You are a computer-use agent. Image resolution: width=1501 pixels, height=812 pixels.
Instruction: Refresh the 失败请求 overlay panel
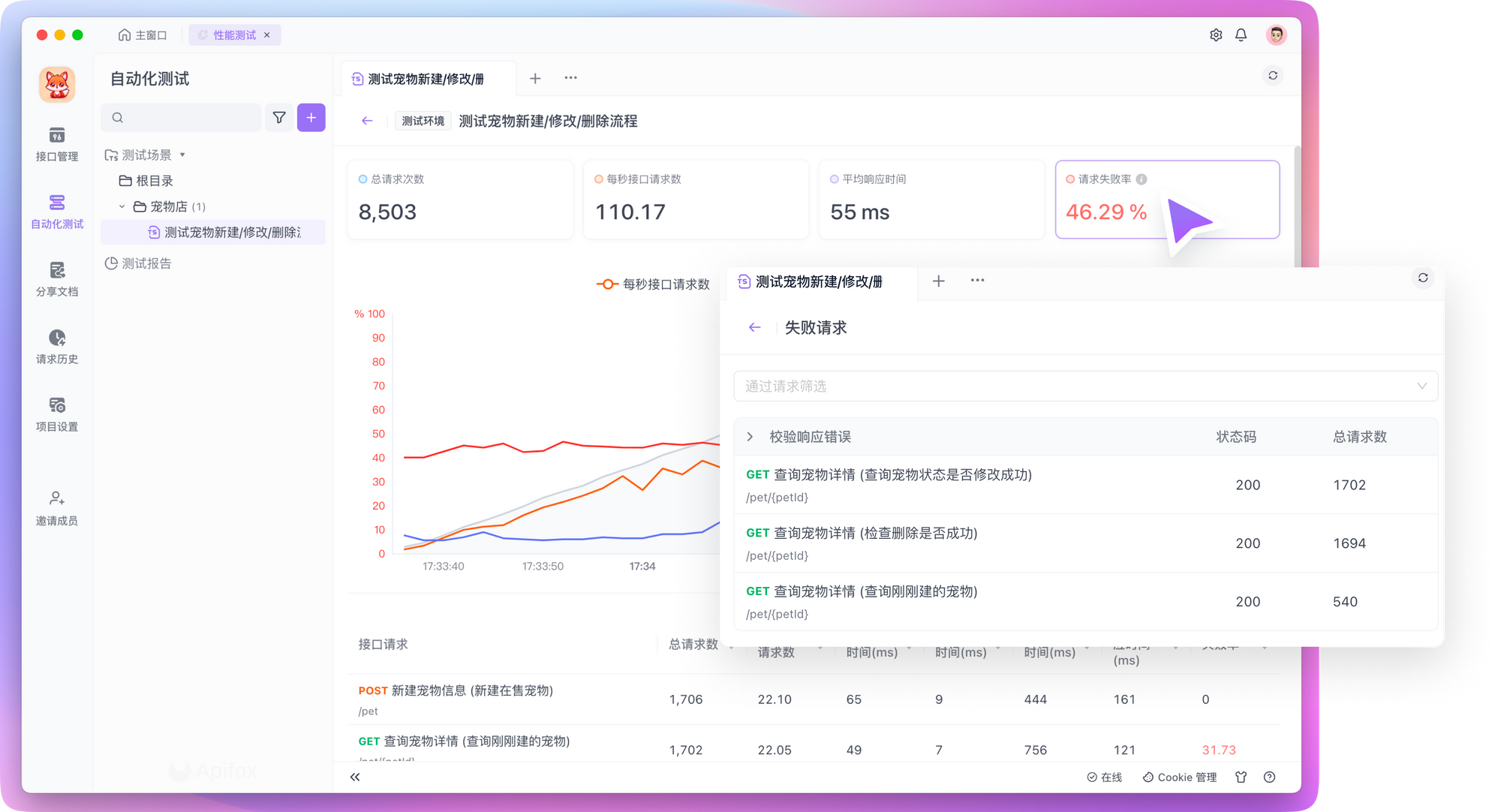[x=1423, y=278]
